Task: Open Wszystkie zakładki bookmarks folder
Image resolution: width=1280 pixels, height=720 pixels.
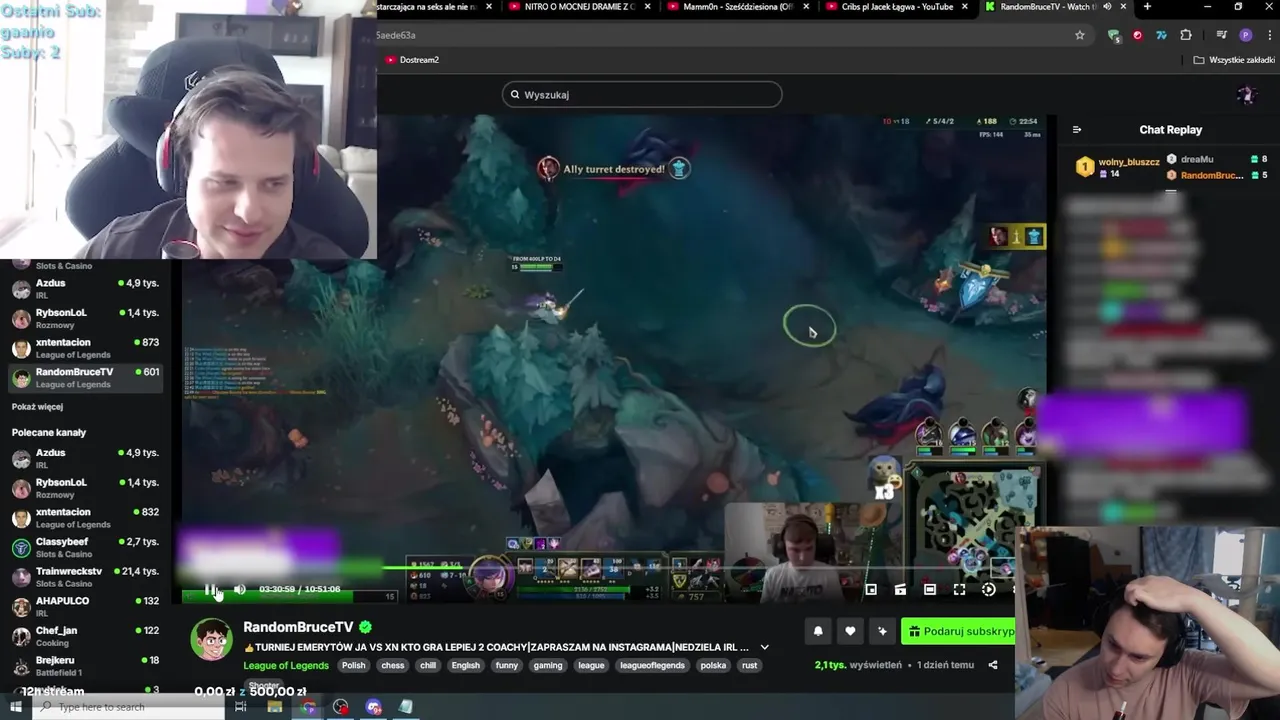Action: (1234, 60)
